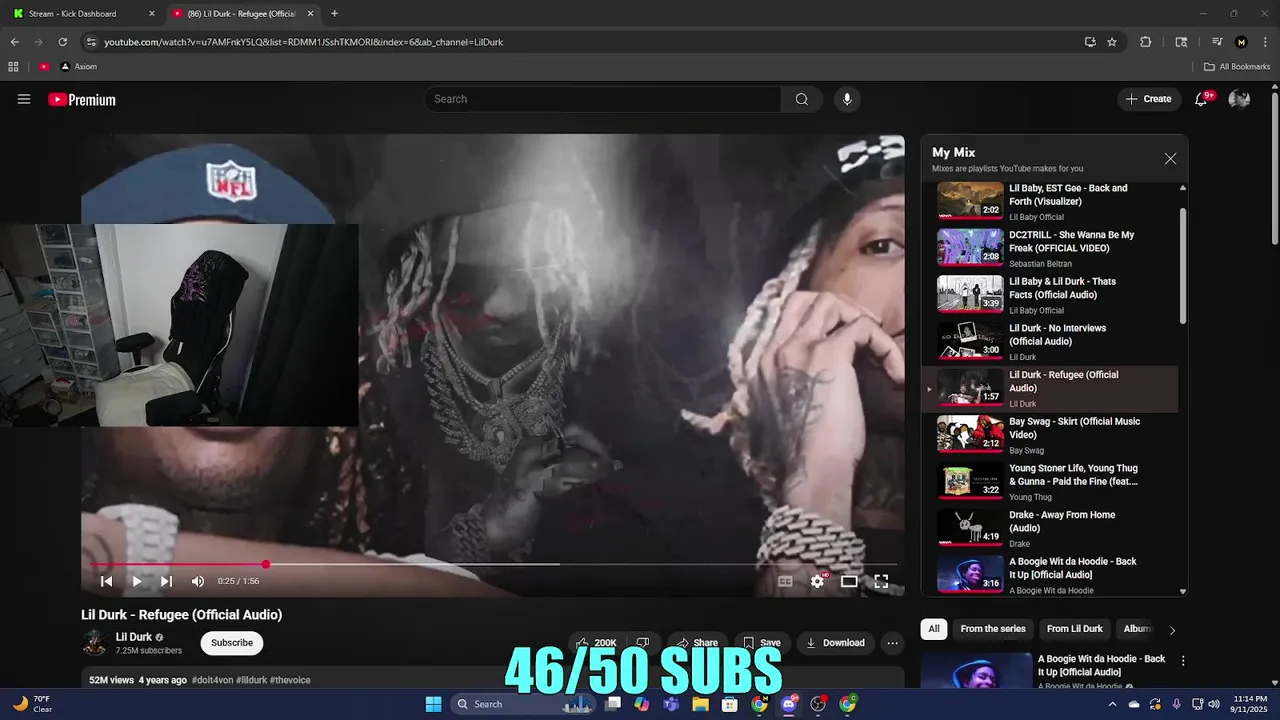The image size is (1280, 720).
Task: Click the search magnifier button
Action: tap(802, 99)
